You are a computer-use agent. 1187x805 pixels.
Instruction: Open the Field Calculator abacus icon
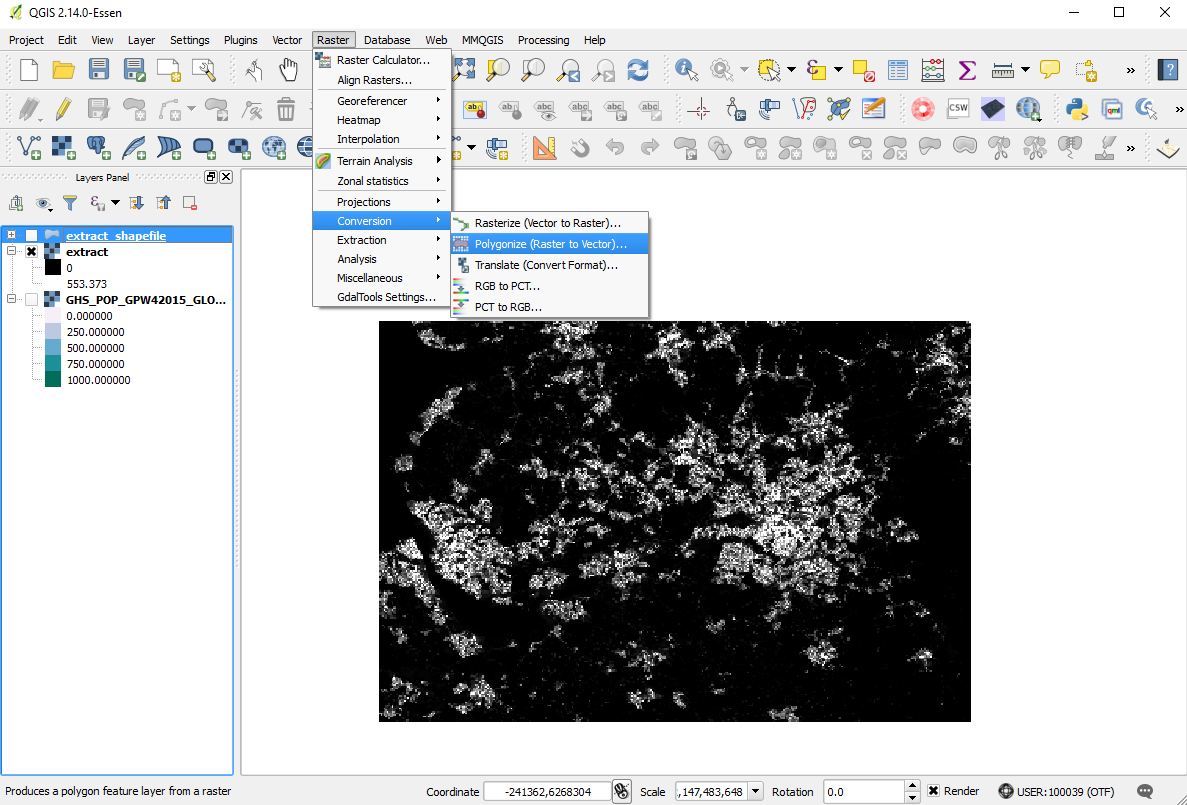click(932, 69)
